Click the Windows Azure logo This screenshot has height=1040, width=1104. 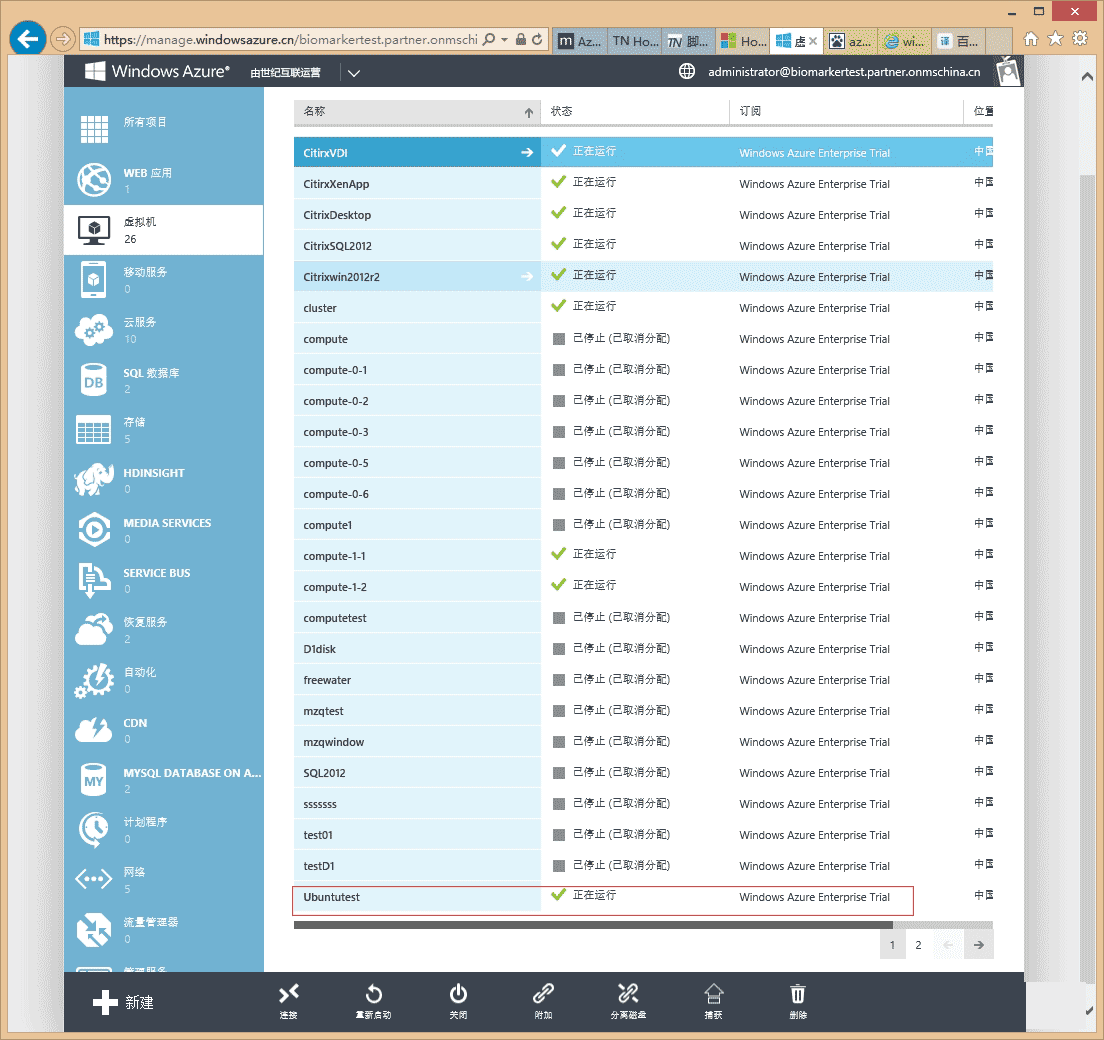click(x=157, y=71)
